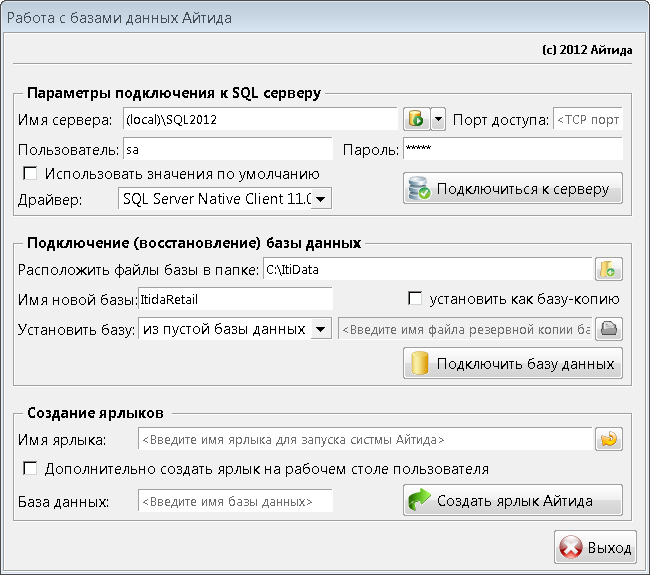
Task: Click the Имя сервера: label
Action: (65, 120)
